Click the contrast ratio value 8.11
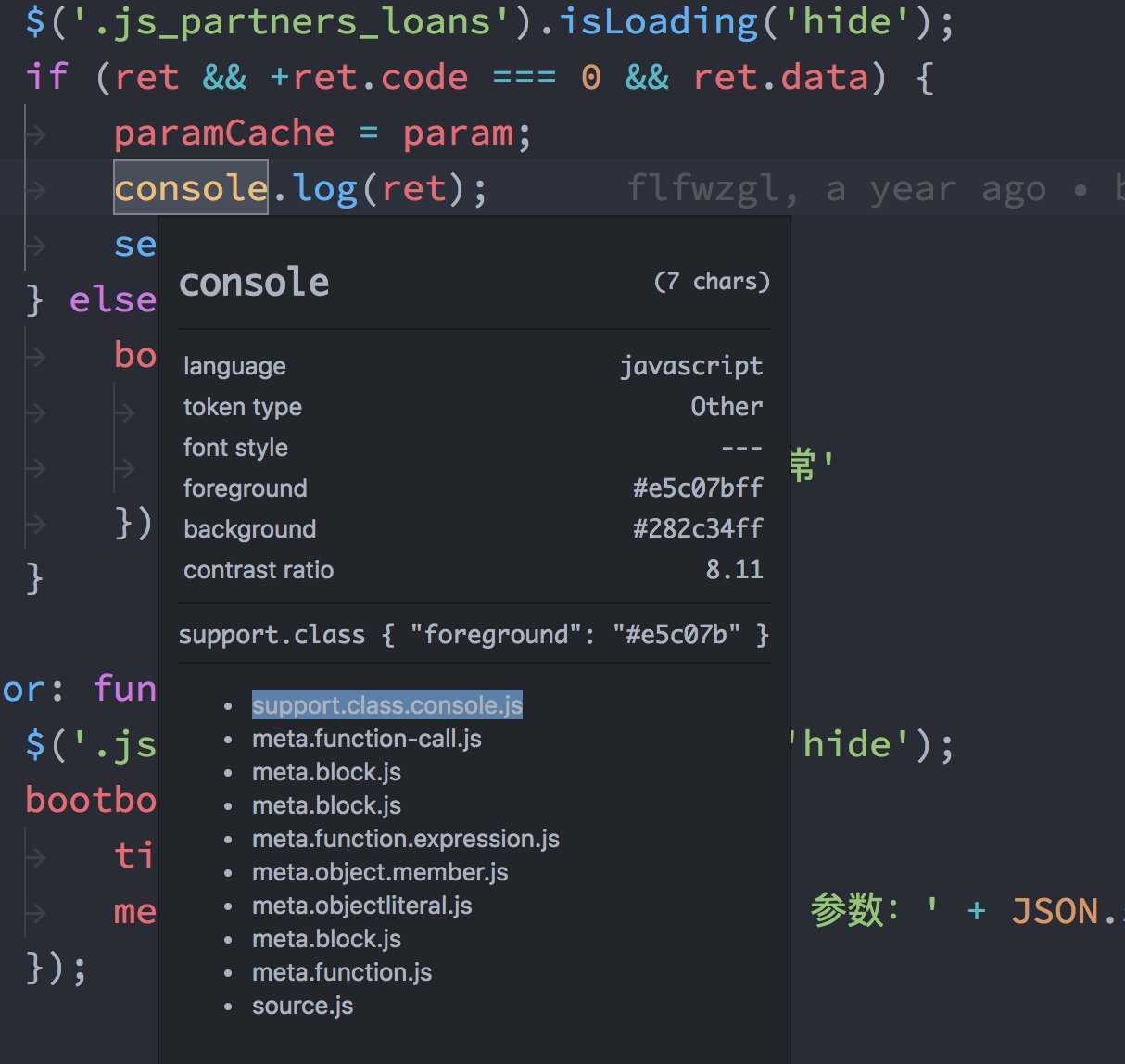The width and height of the screenshot is (1125, 1064). pos(735,569)
